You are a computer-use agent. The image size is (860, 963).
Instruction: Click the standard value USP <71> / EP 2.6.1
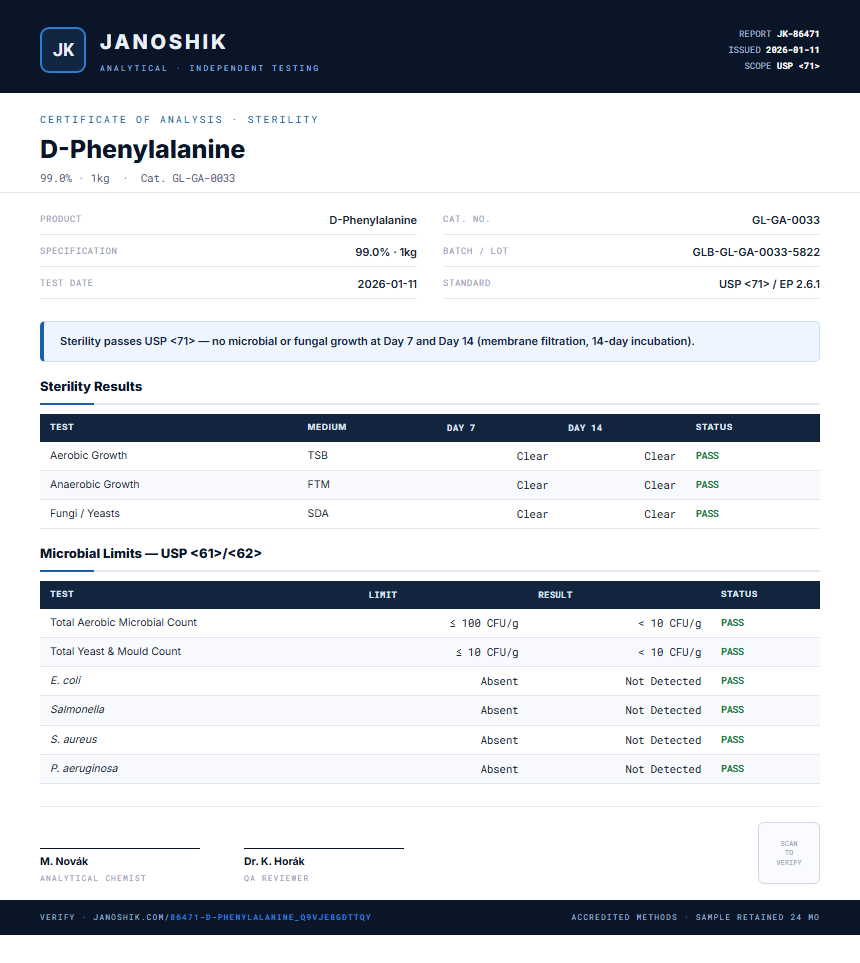pyautogui.click(x=770, y=284)
